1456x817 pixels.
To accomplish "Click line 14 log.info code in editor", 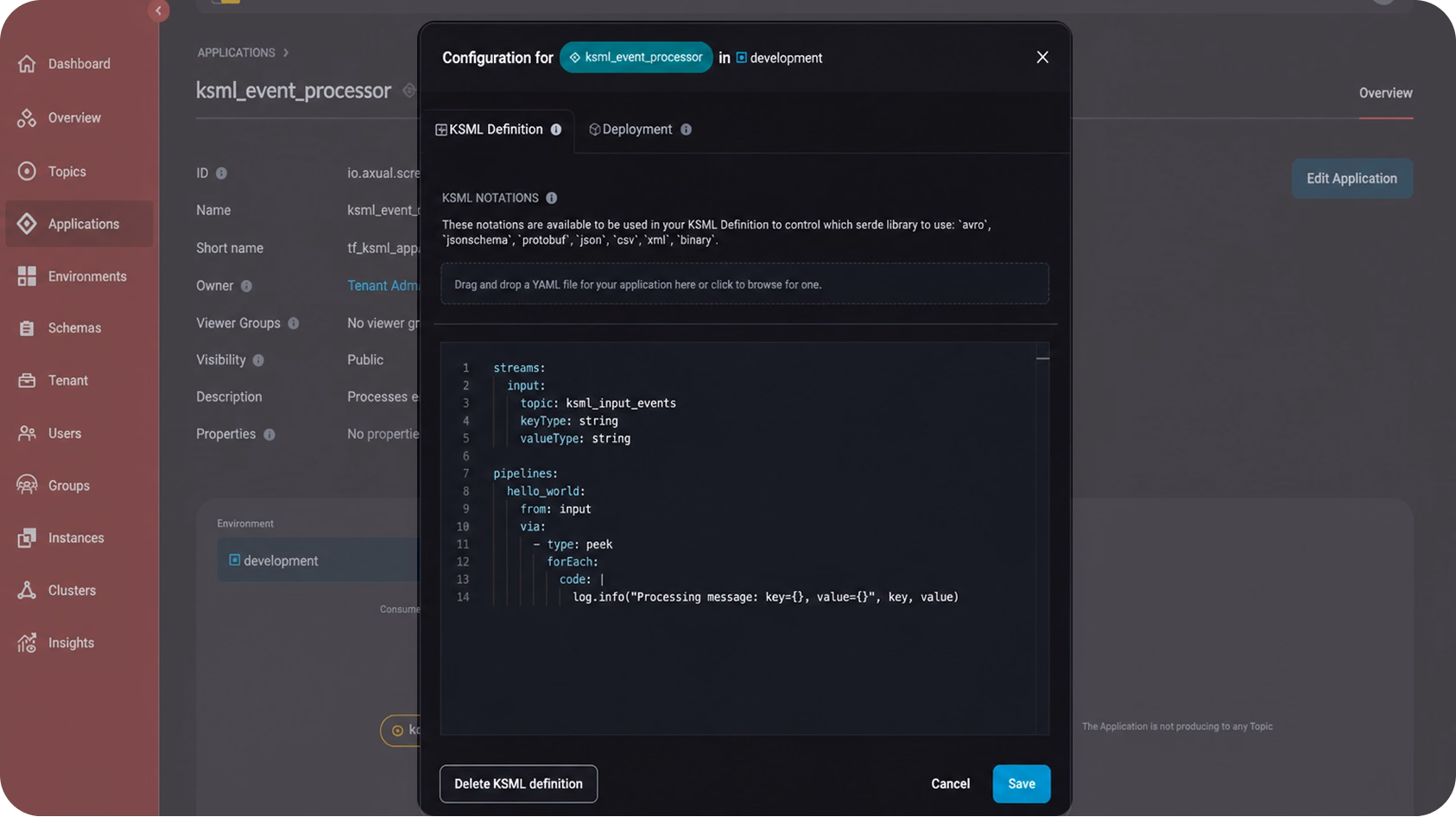I will coord(765,597).
